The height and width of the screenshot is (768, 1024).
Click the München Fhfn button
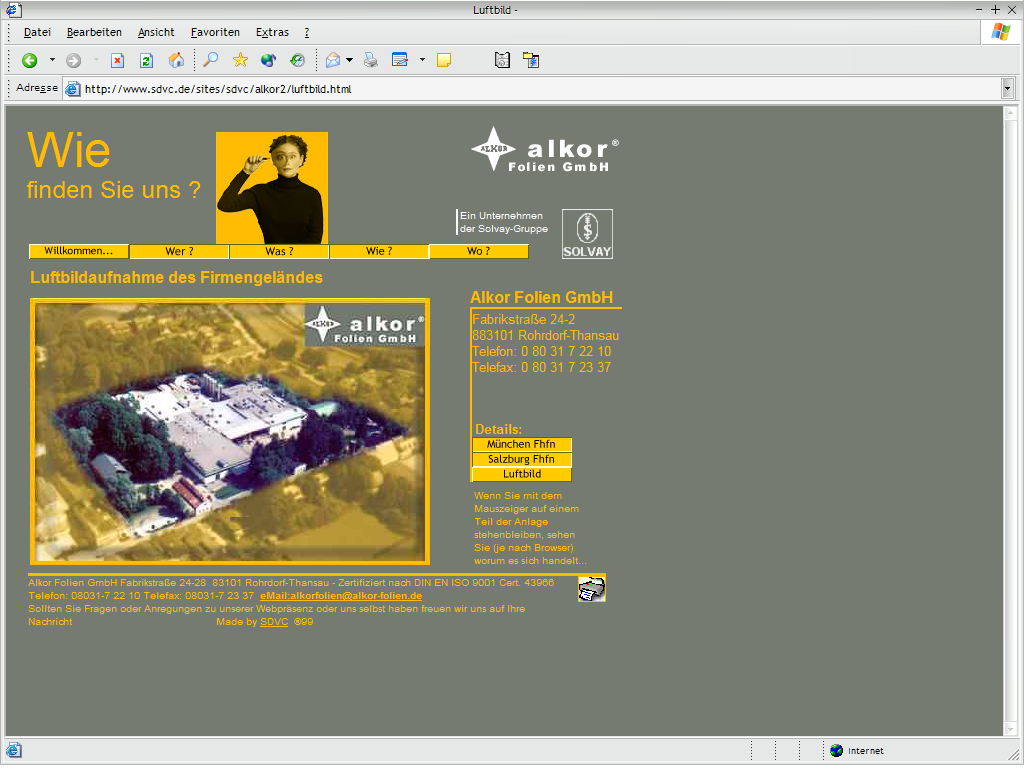522,444
